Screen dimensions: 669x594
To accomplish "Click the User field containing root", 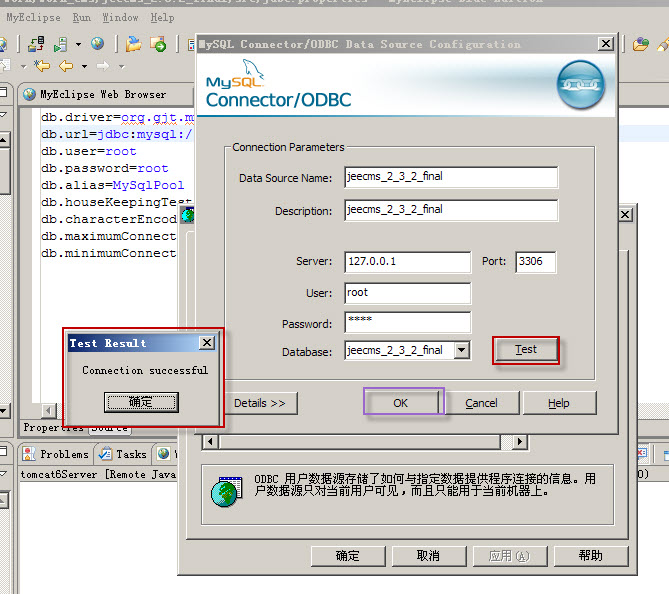I will 407,293.
